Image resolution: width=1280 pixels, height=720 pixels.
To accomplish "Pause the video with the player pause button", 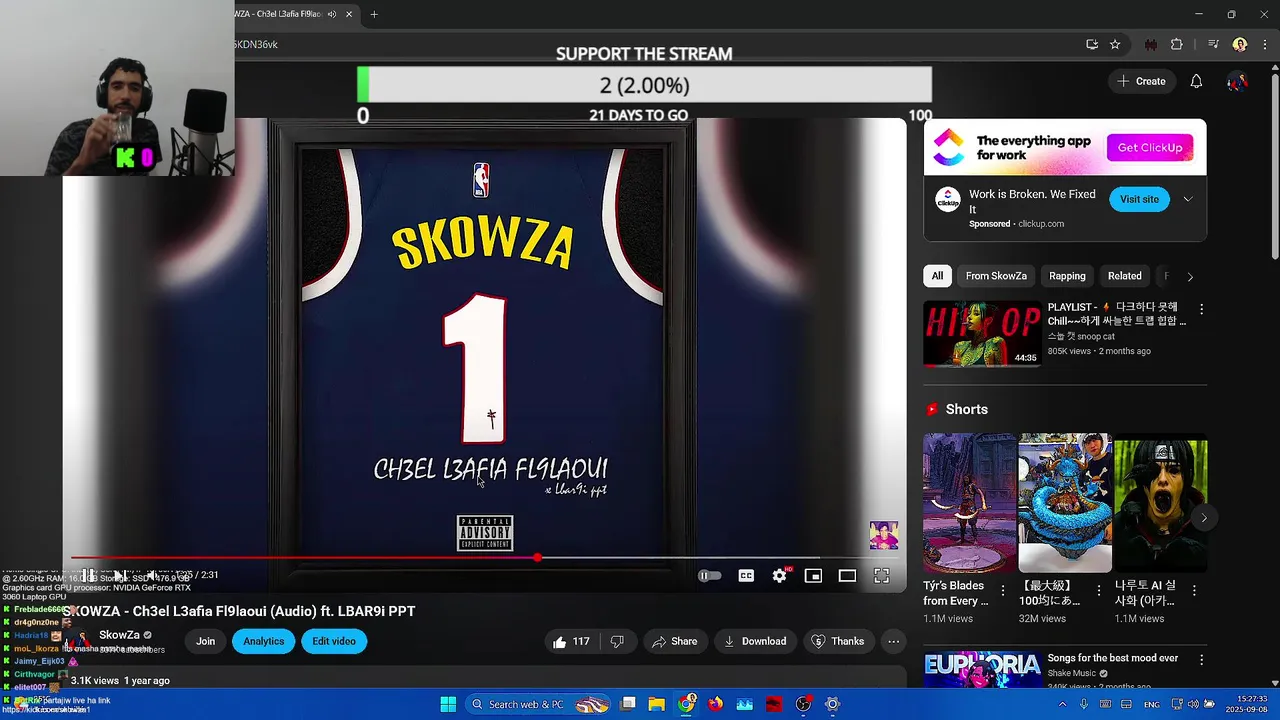I will pos(88,575).
